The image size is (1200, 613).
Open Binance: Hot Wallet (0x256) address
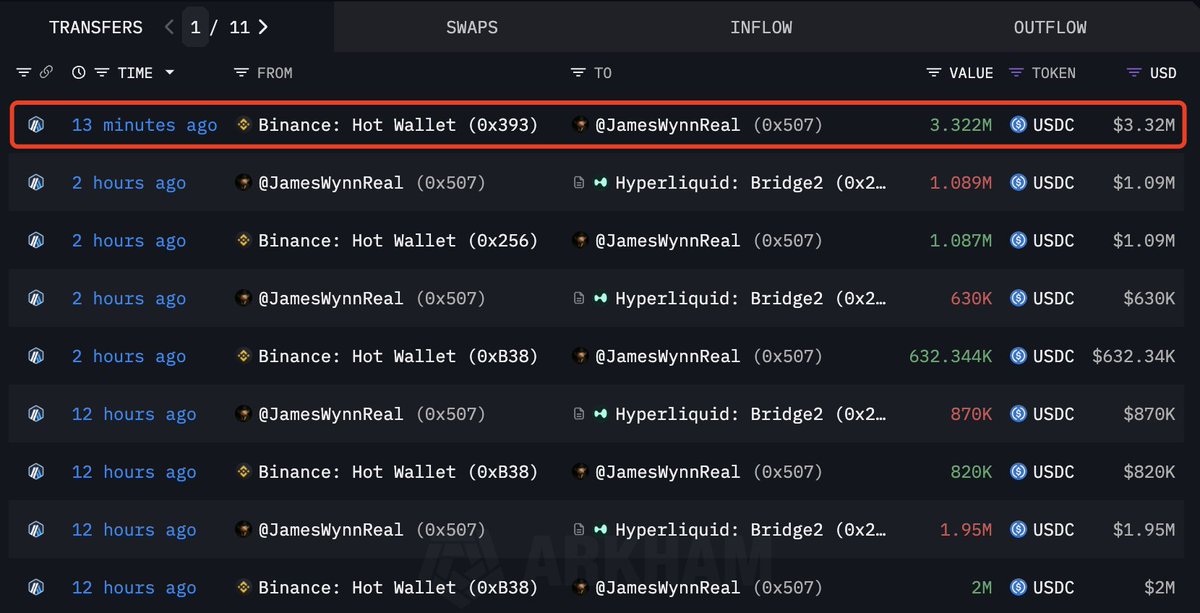[x=397, y=241]
